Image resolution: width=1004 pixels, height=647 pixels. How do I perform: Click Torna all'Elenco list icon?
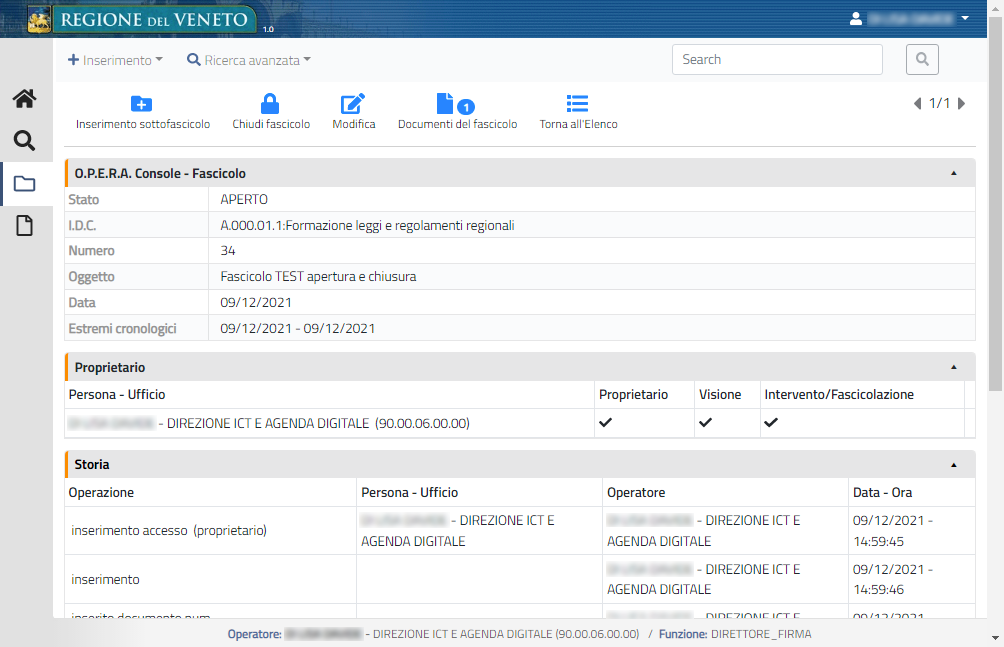point(578,103)
